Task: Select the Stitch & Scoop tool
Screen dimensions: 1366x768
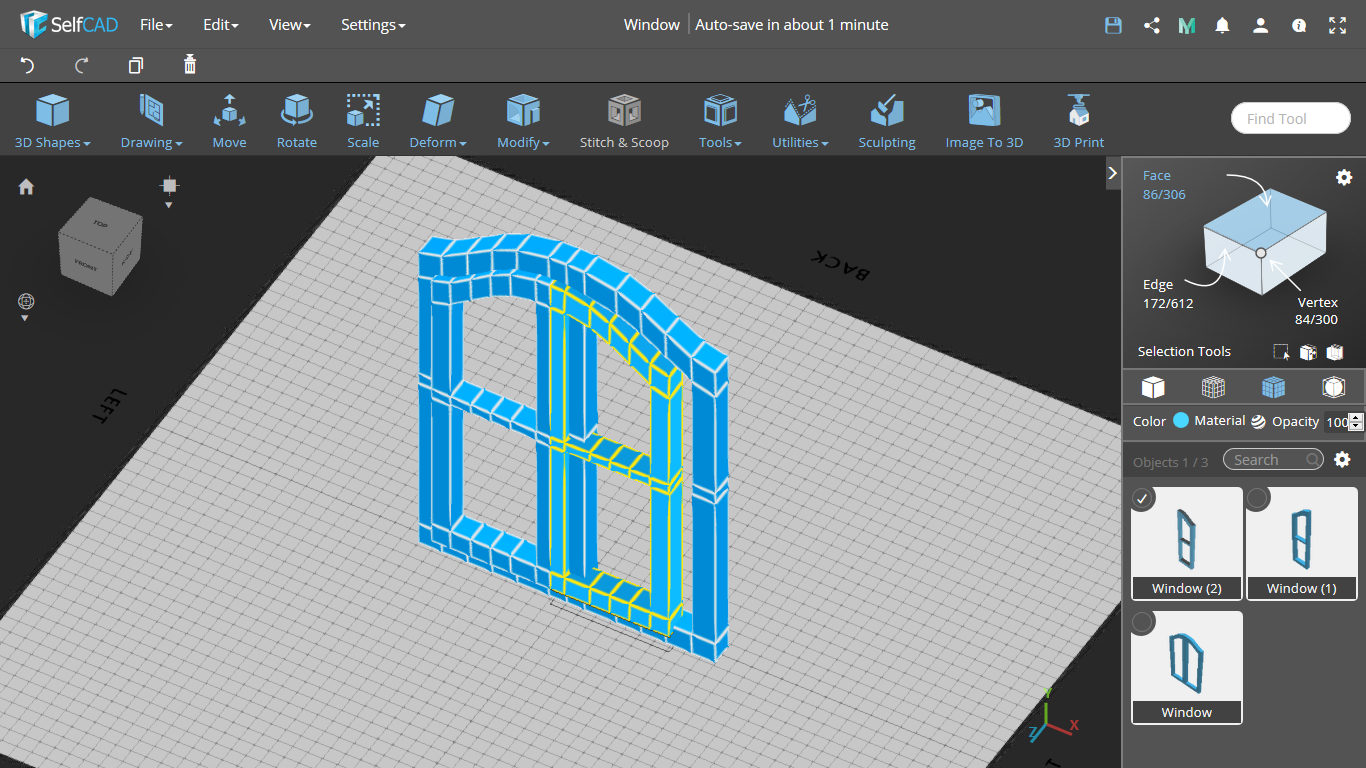Action: pyautogui.click(x=624, y=121)
